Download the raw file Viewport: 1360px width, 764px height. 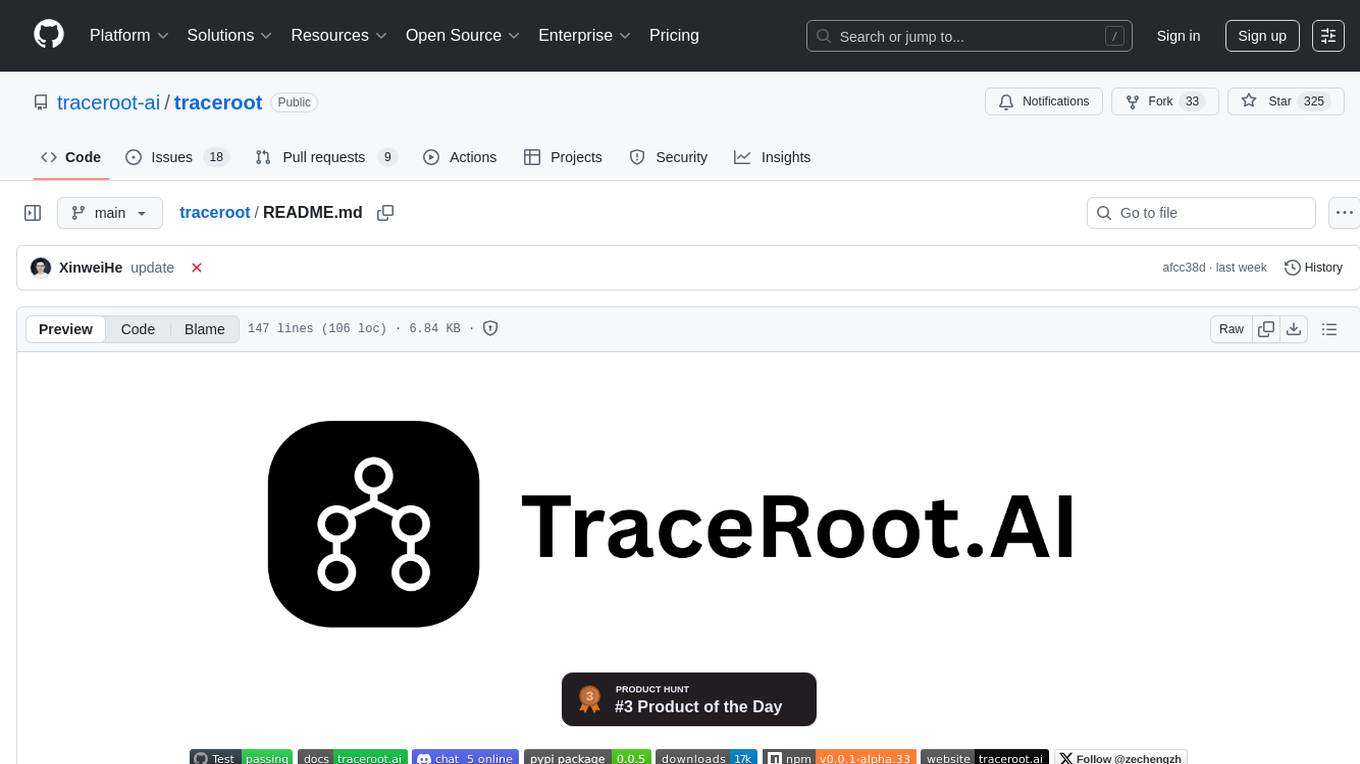(x=1293, y=329)
